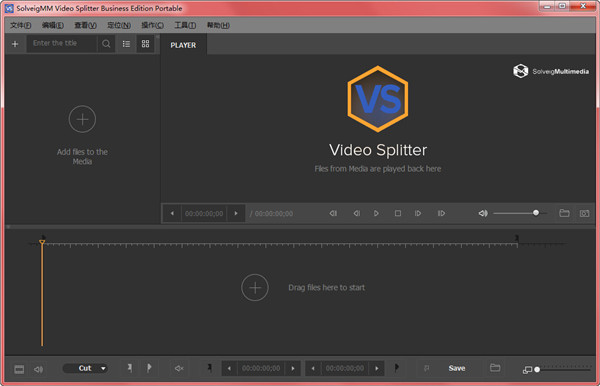The width and height of the screenshot is (600, 386).
Task: Open the 查看(V) menu
Action: [85, 25]
